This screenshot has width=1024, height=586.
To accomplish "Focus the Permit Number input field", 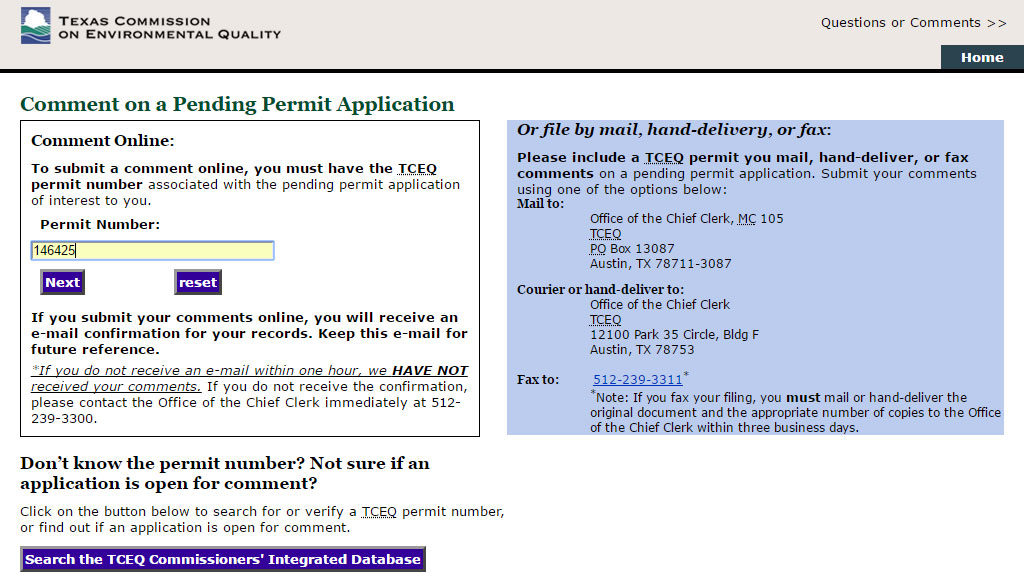I will pos(152,250).
